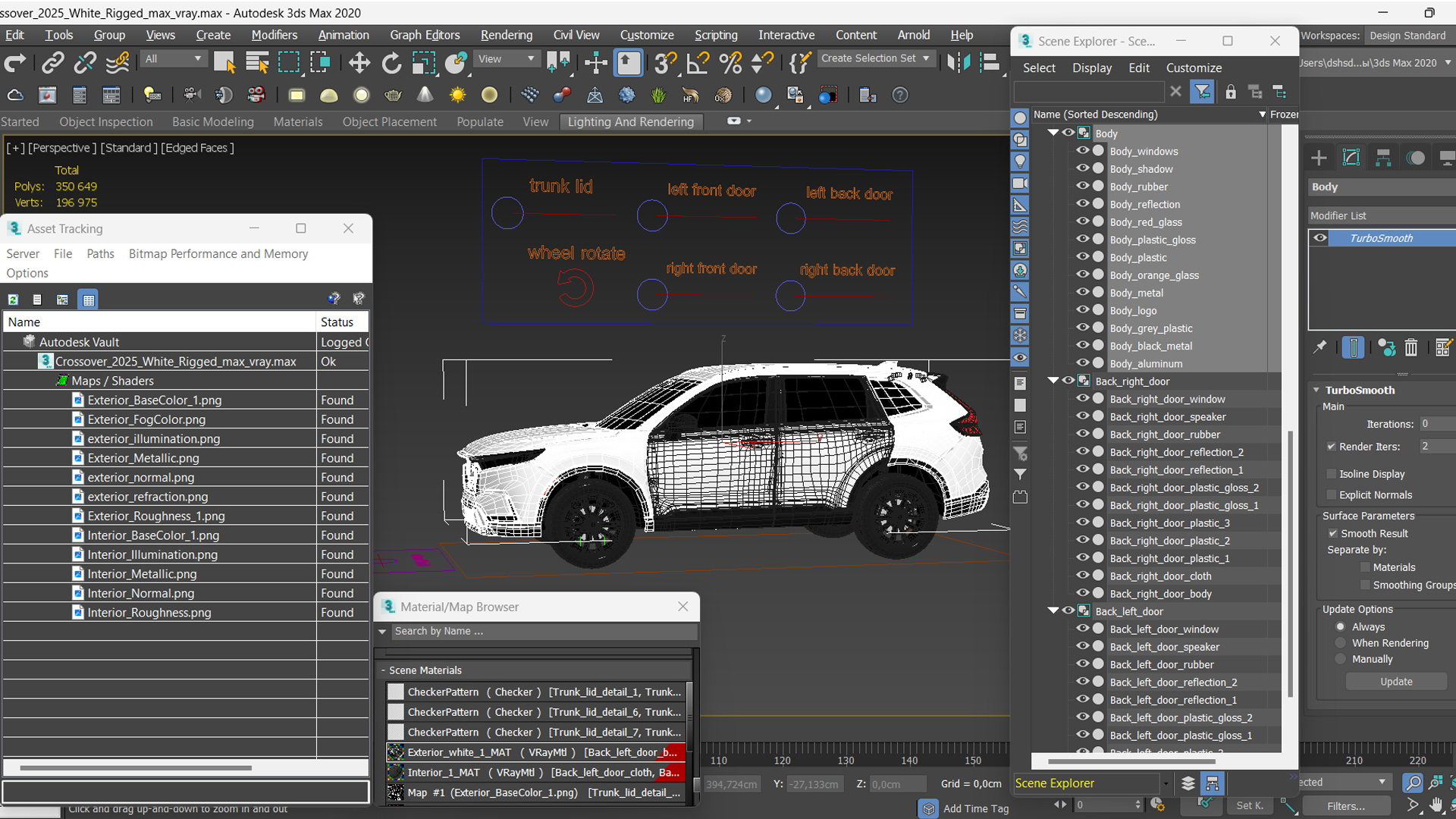Toggle the Angle Snap tool
The image size is (1456, 819).
pos(698,62)
